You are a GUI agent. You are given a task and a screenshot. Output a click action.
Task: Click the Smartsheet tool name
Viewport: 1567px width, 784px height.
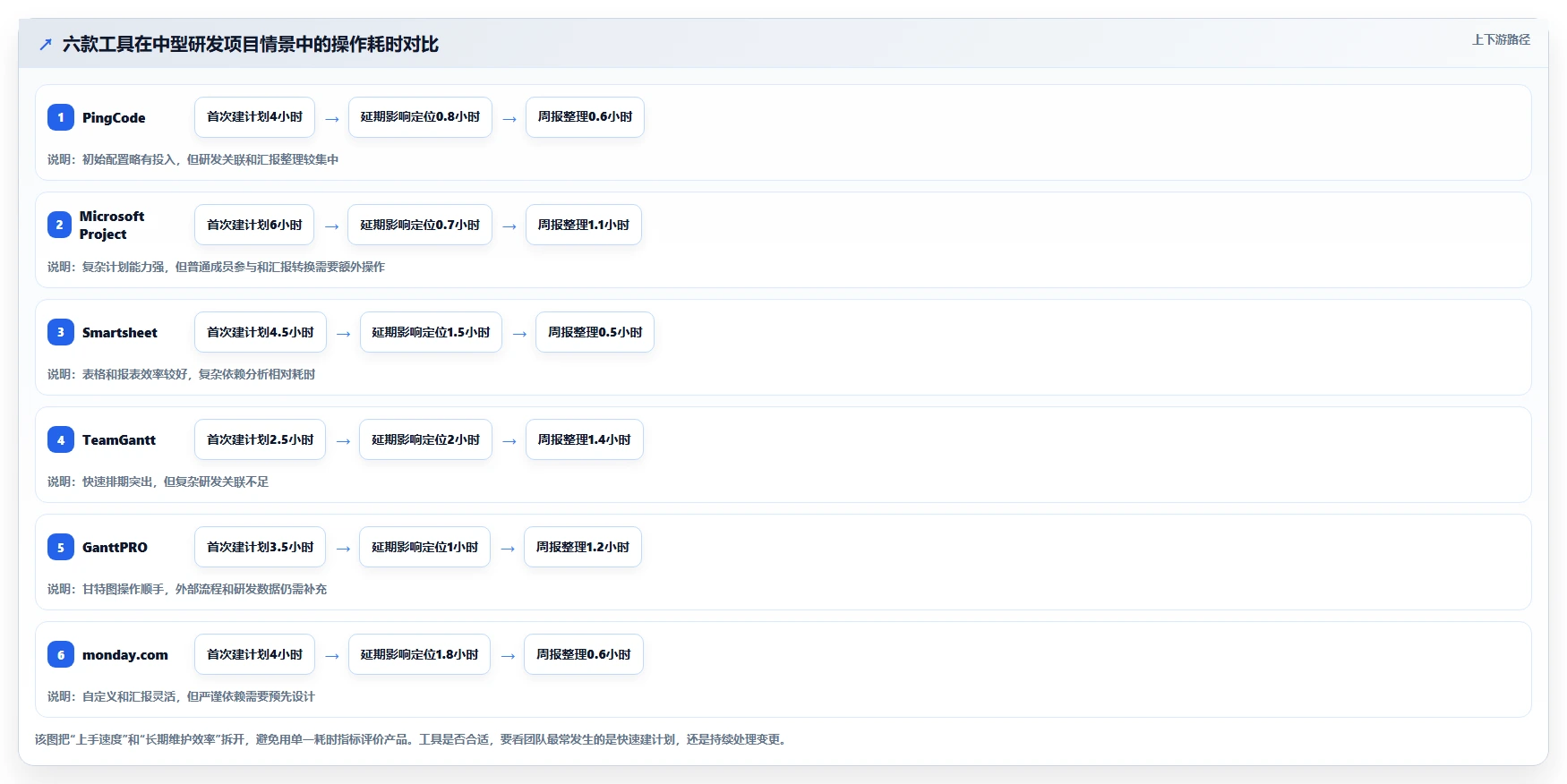click(x=120, y=332)
